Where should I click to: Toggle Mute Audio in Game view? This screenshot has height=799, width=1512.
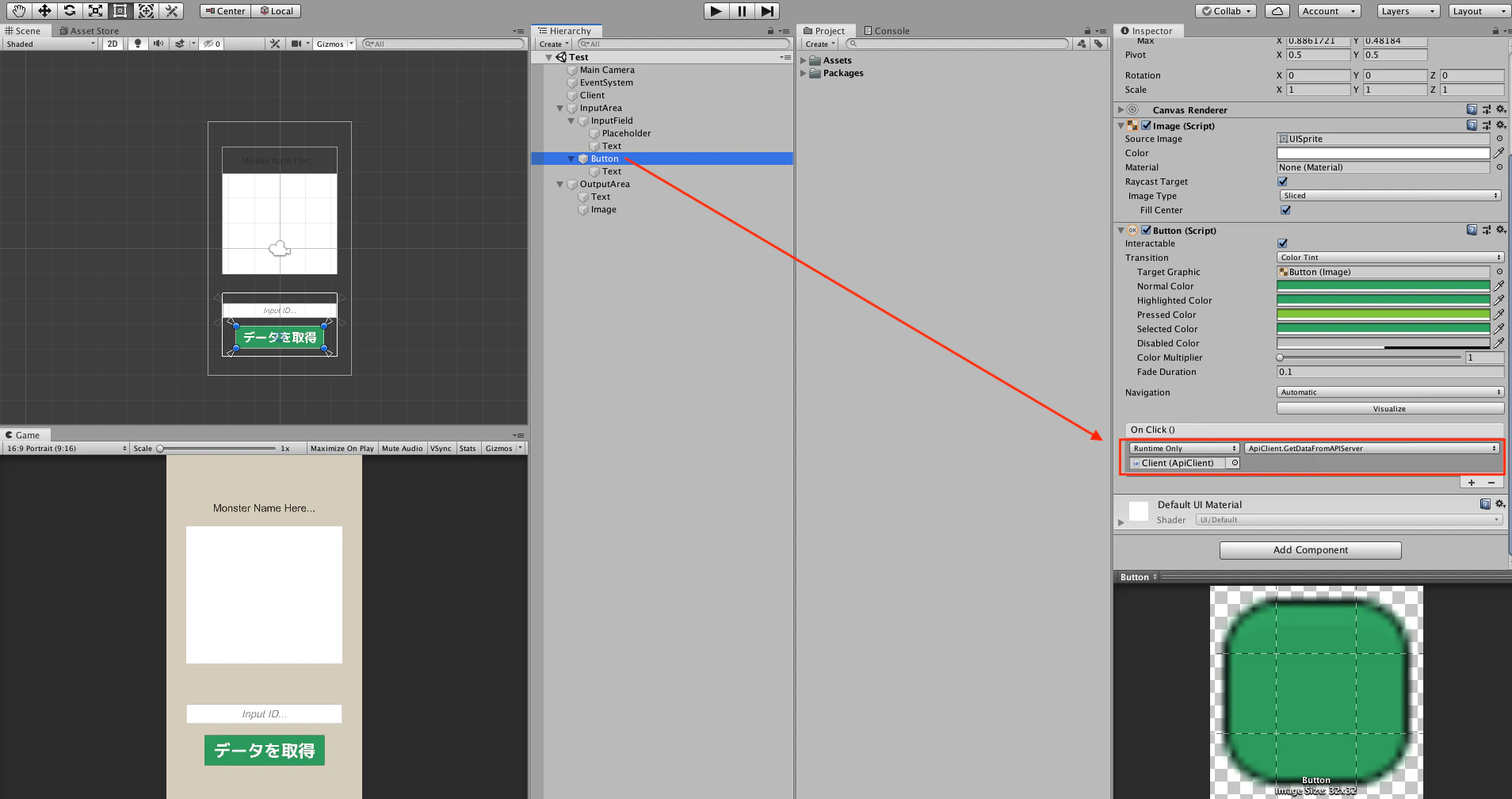point(402,449)
